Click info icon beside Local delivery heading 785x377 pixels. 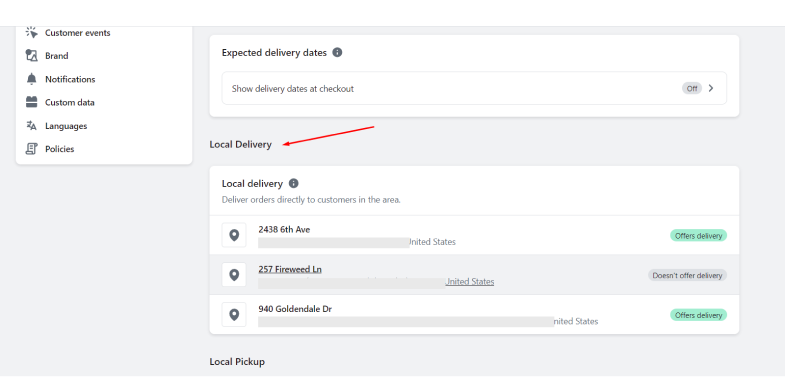(x=293, y=183)
